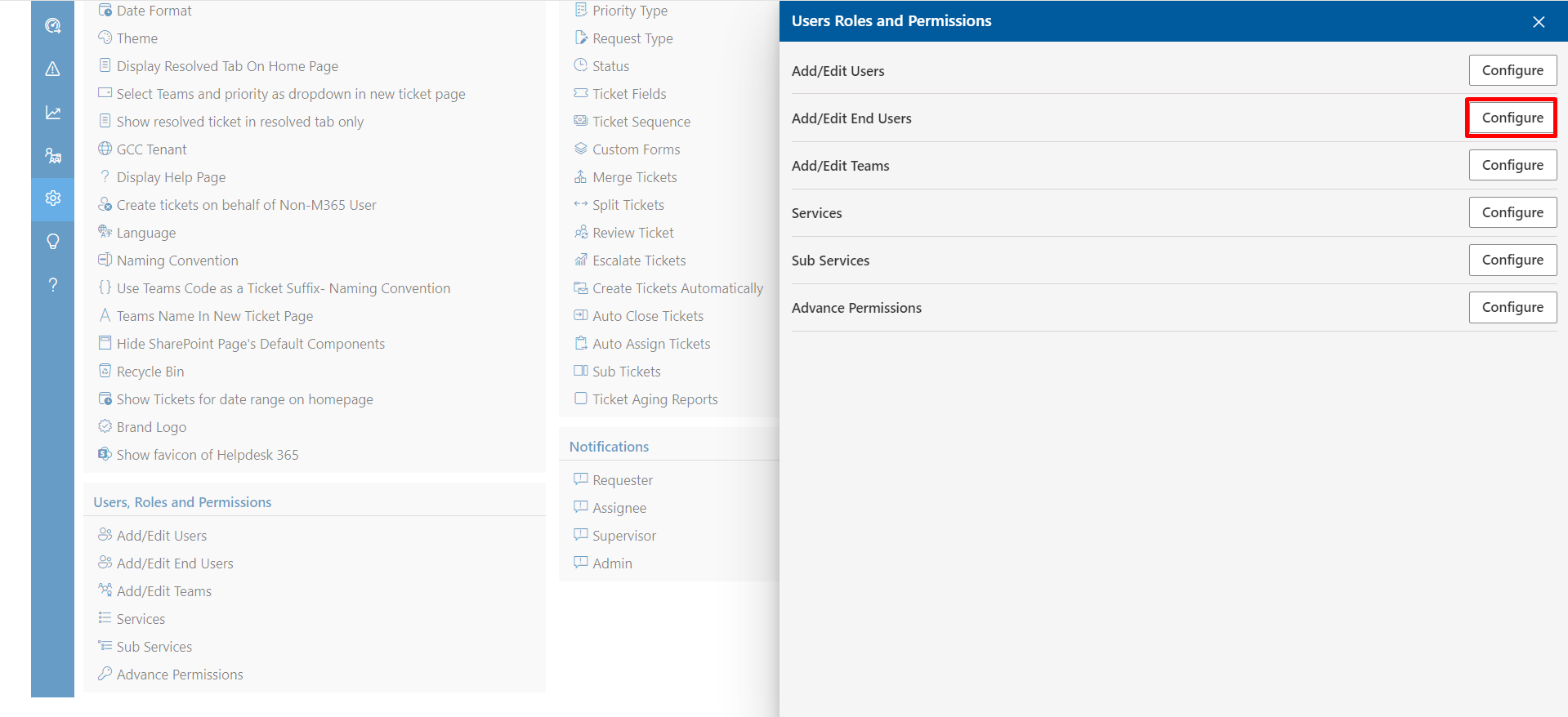This screenshot has width=1568, height=717.
Task: Open the Auto Close Tickets setting
Action: coord(648,316)
